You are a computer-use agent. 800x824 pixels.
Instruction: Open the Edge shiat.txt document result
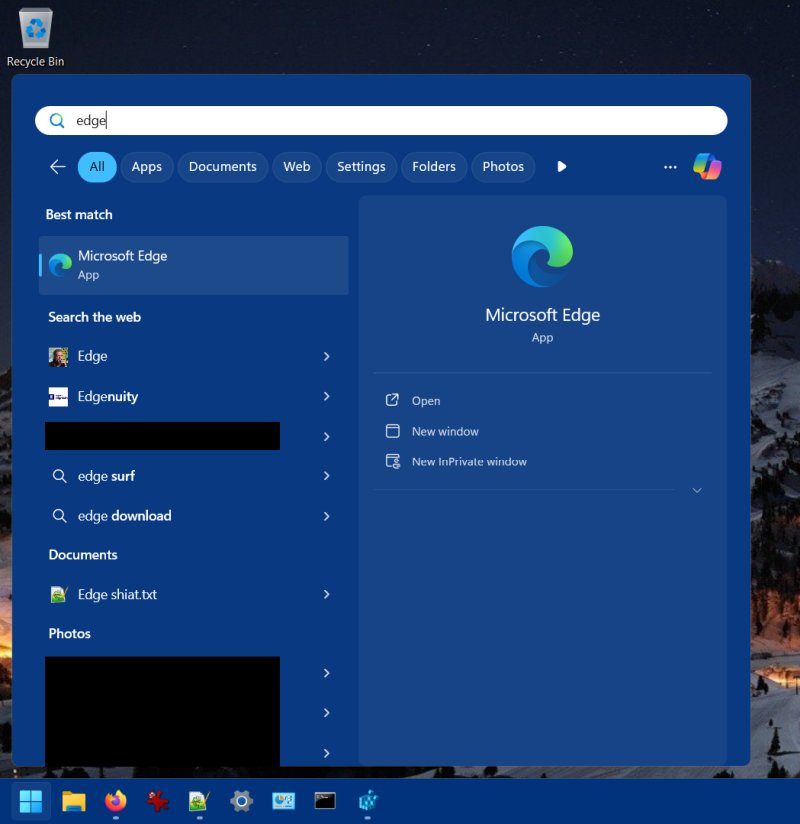click(117, 595)
